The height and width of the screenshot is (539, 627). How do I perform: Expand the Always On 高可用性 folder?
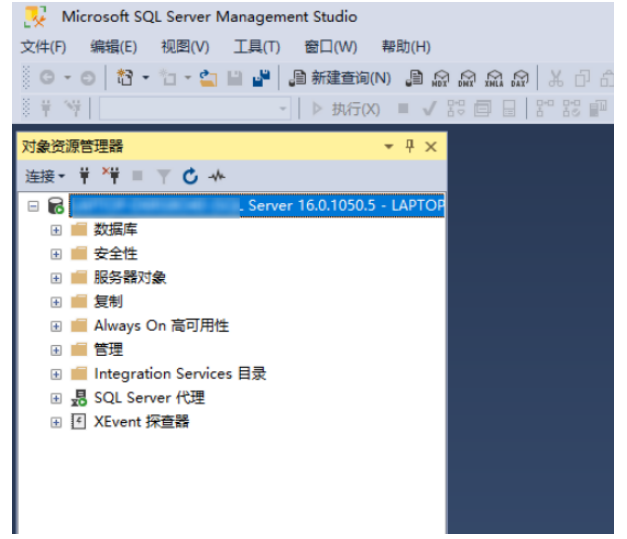click(x=56, y=326)
